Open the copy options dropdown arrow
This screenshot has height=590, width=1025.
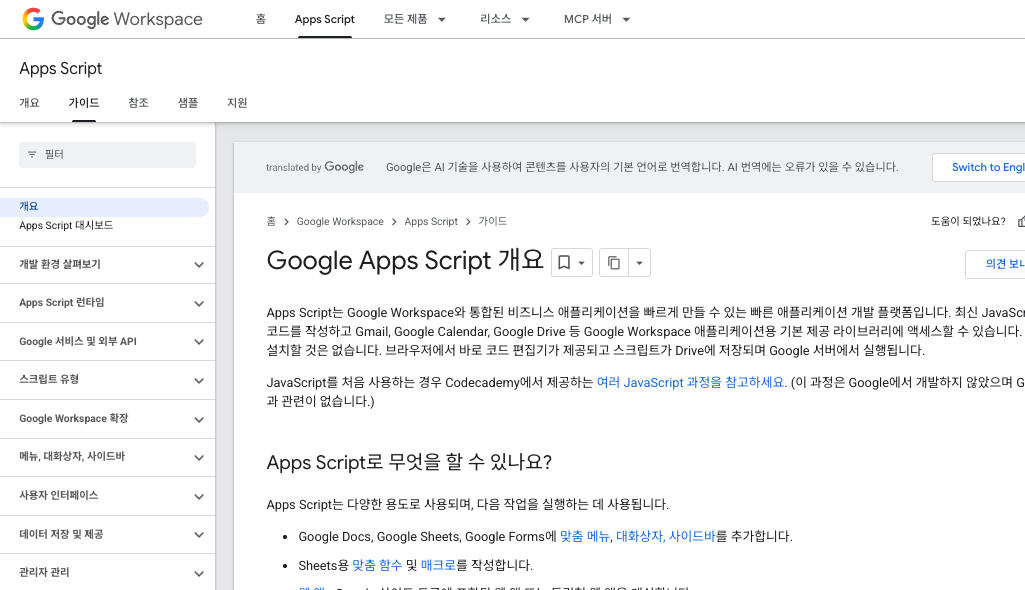click(x=639, y=263)
